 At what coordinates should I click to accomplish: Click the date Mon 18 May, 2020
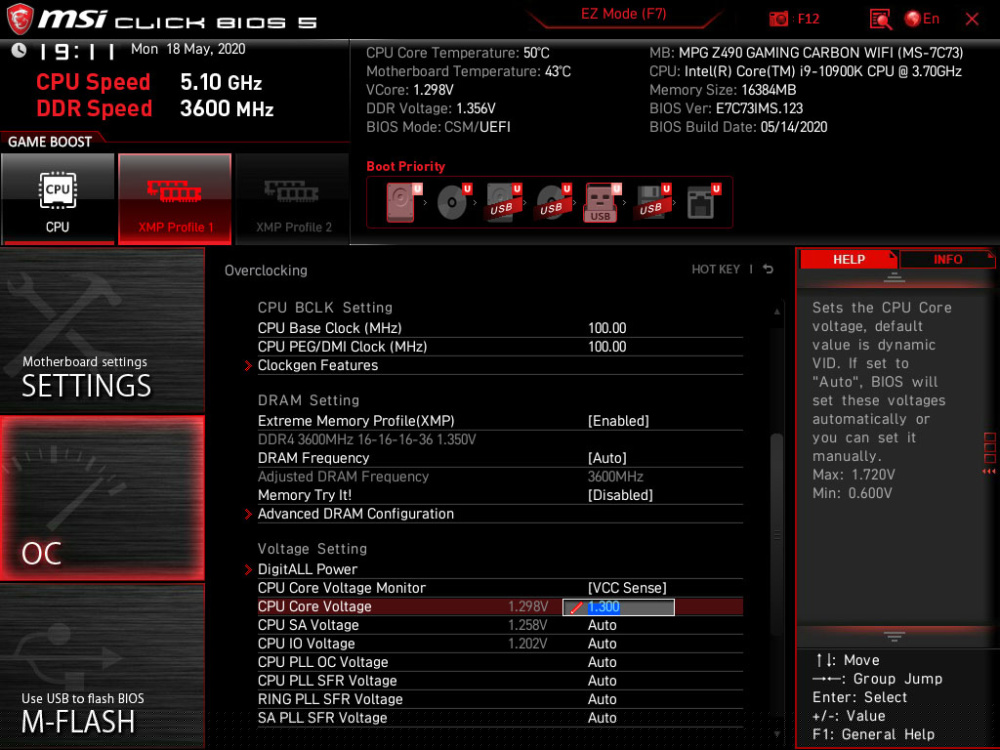click(188, 49)
